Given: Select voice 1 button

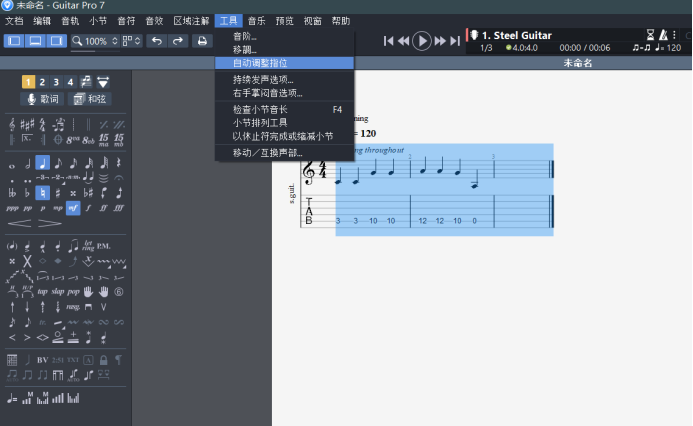Looking at the screenshot, I should (x=28, y=82).
